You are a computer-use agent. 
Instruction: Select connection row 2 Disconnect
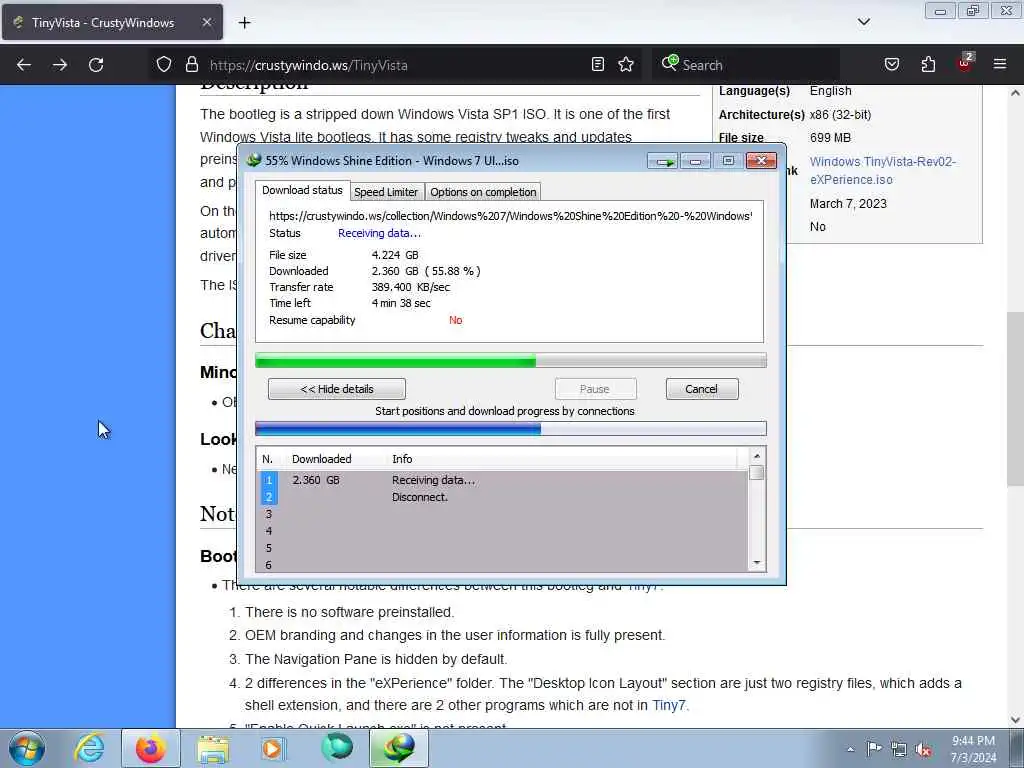pyautogui.click(x=502, y=497)
